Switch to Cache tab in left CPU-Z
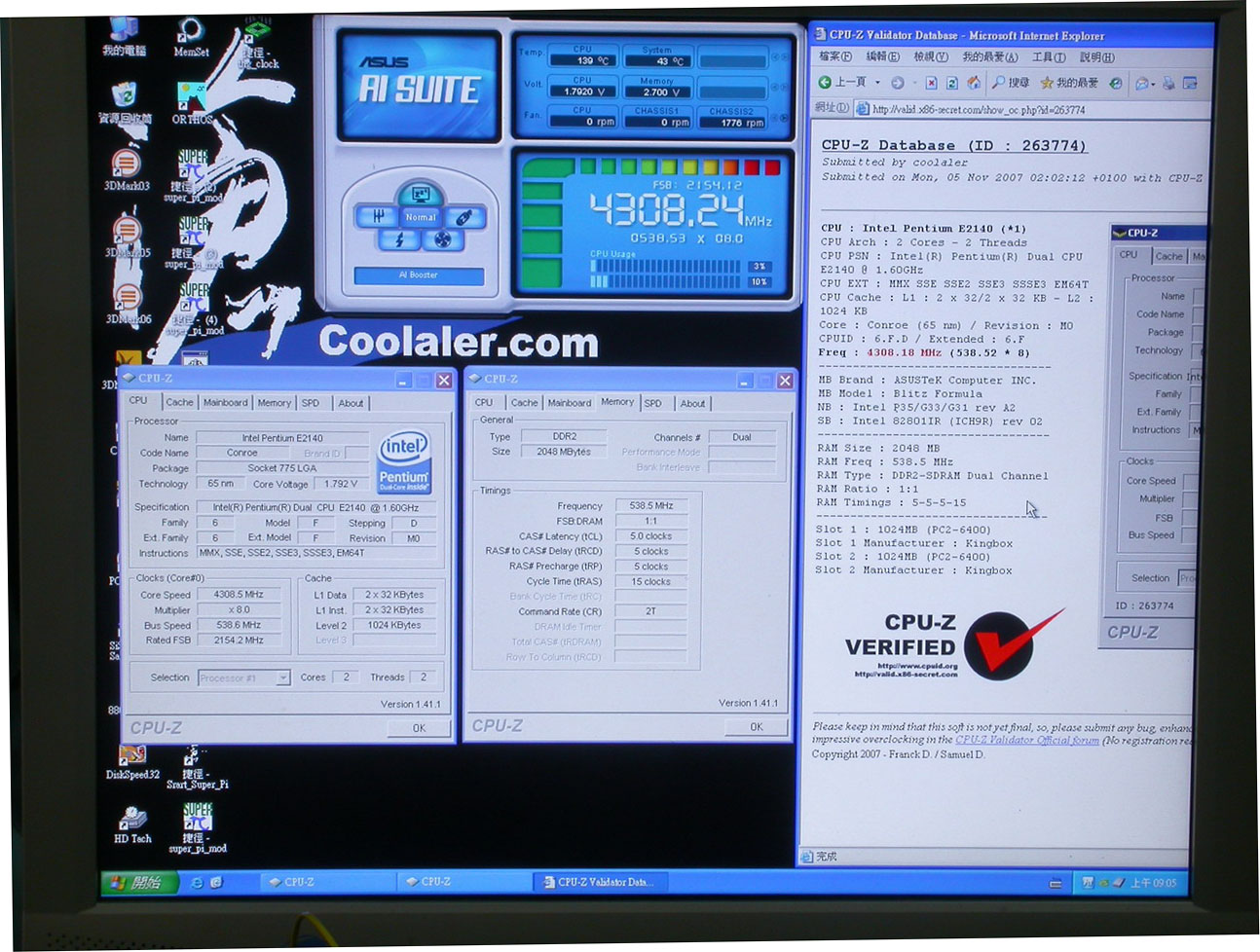1260x952 pixels. coord(179,402)
